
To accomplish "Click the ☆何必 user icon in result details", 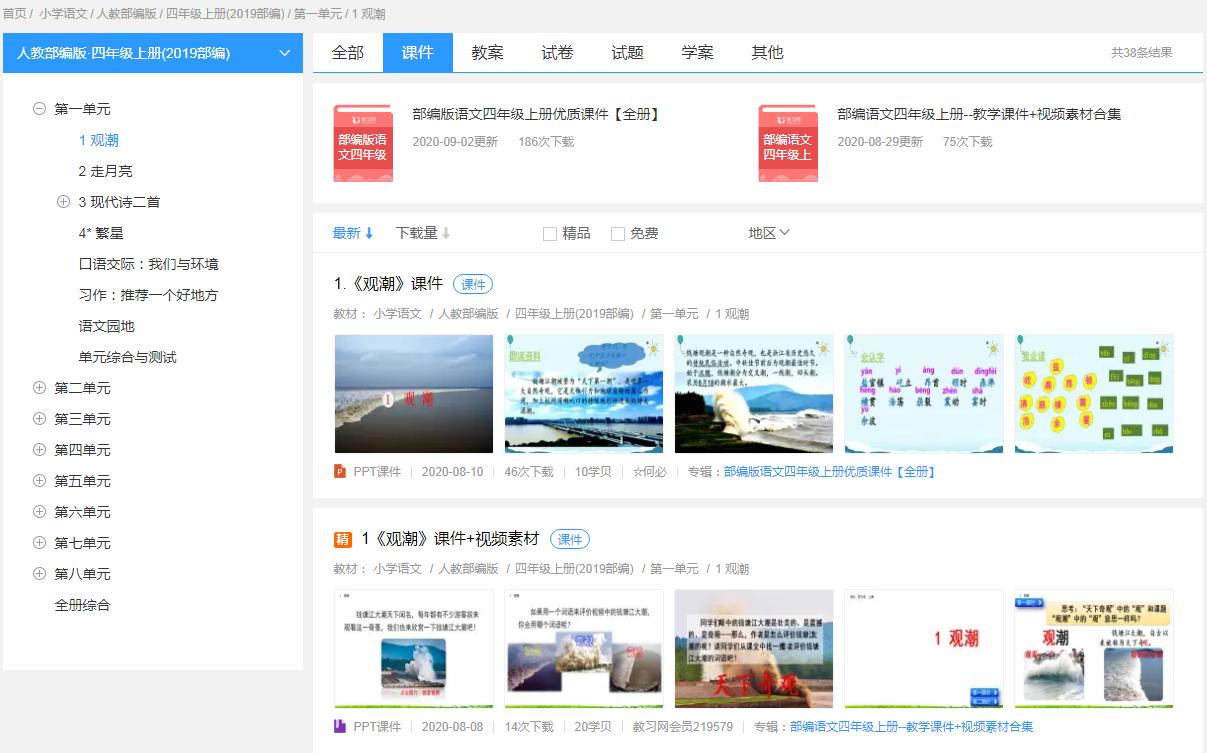I will [x=648, y=473].
